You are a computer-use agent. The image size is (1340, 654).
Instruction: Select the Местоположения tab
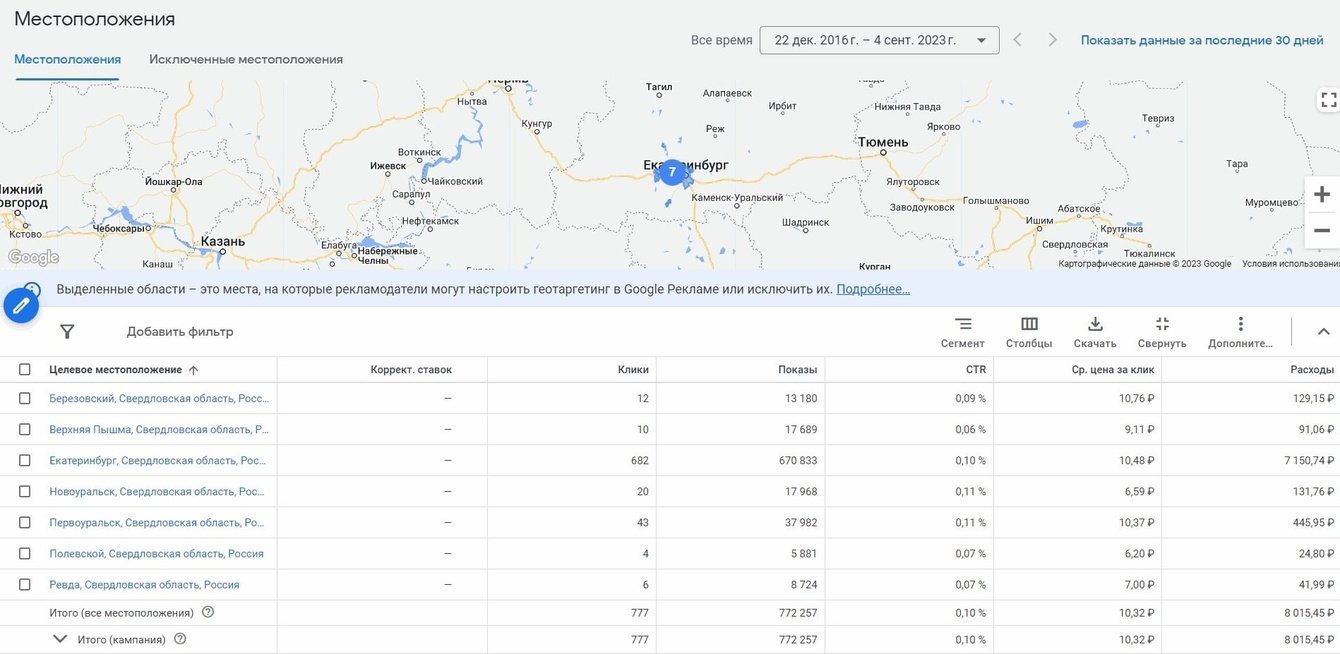pos(67,60)
